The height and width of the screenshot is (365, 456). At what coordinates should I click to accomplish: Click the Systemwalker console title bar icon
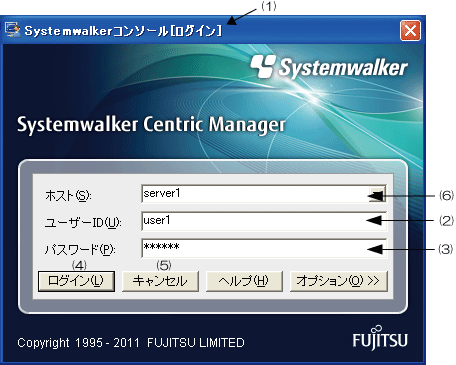pos(13,30)
